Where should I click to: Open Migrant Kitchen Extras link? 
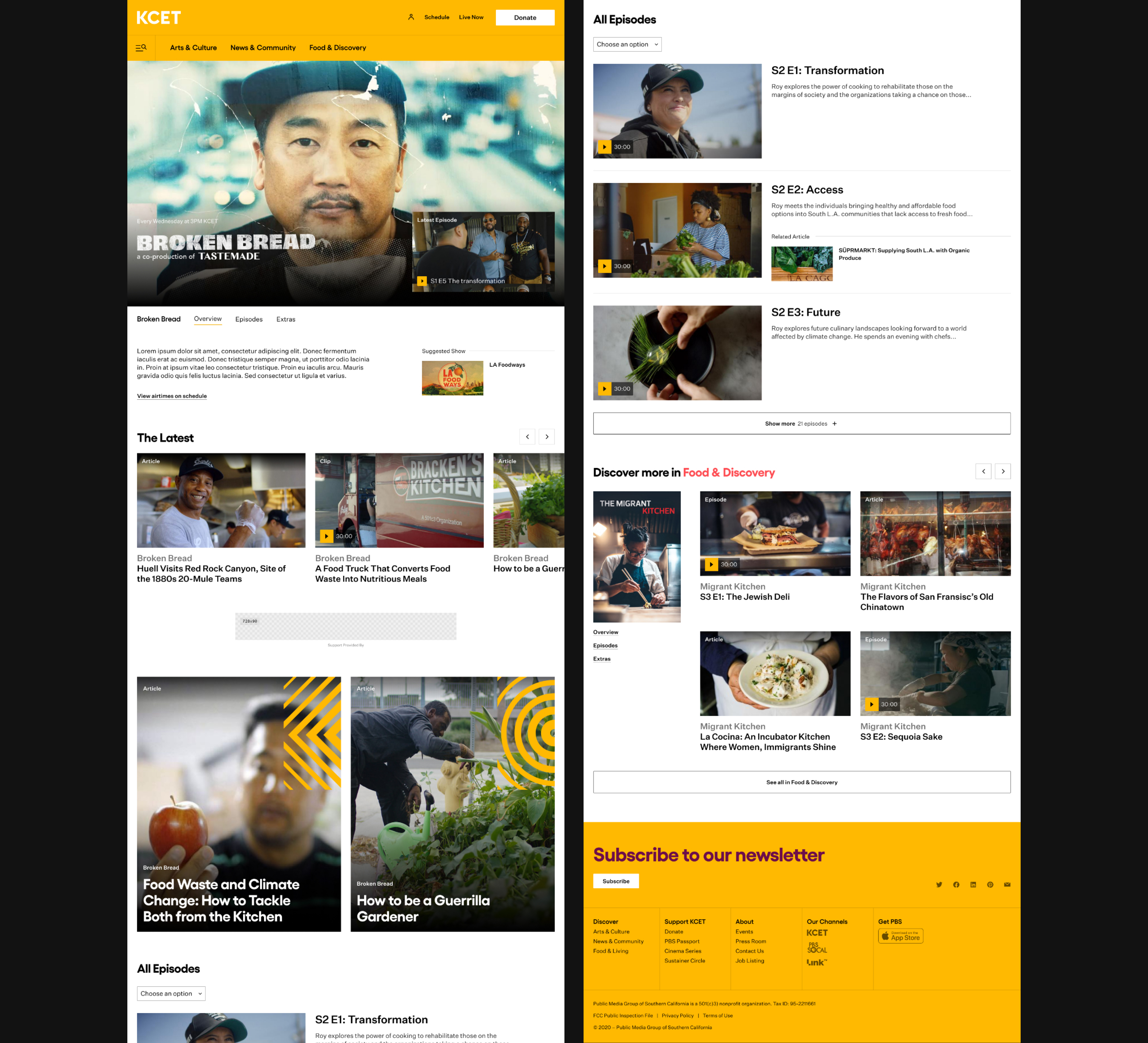point(602,659)
